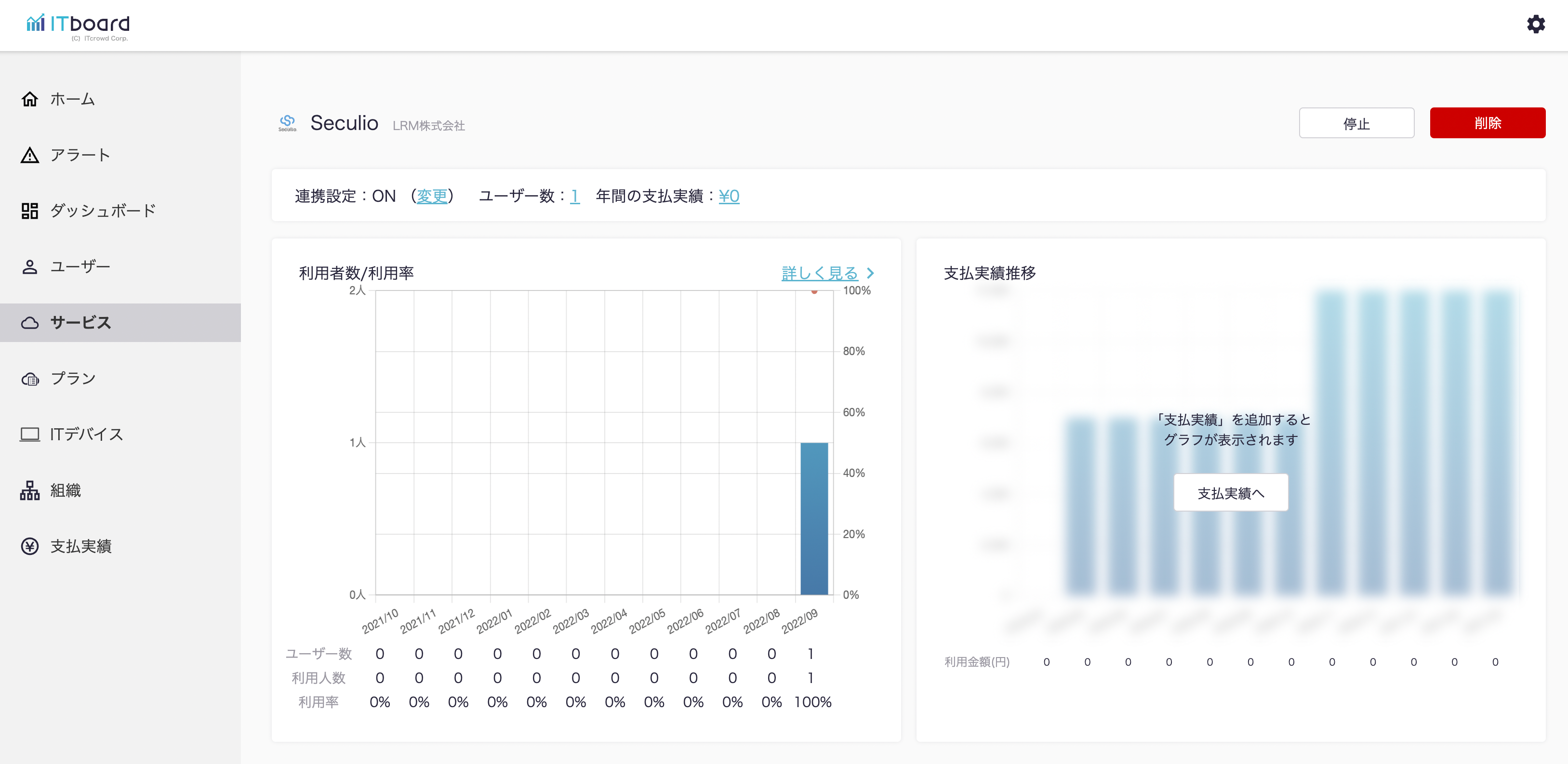
Task: Click the ¥0 annual payment link
Action: point(729,196)
